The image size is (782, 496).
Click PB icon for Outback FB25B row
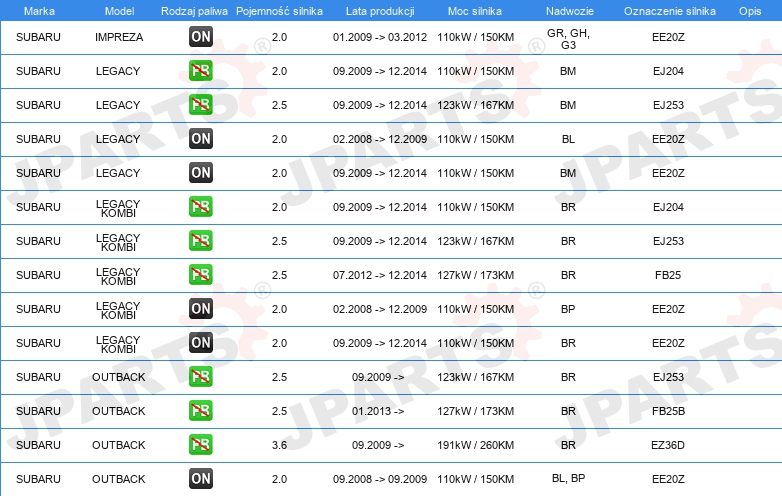click(201, 410)
